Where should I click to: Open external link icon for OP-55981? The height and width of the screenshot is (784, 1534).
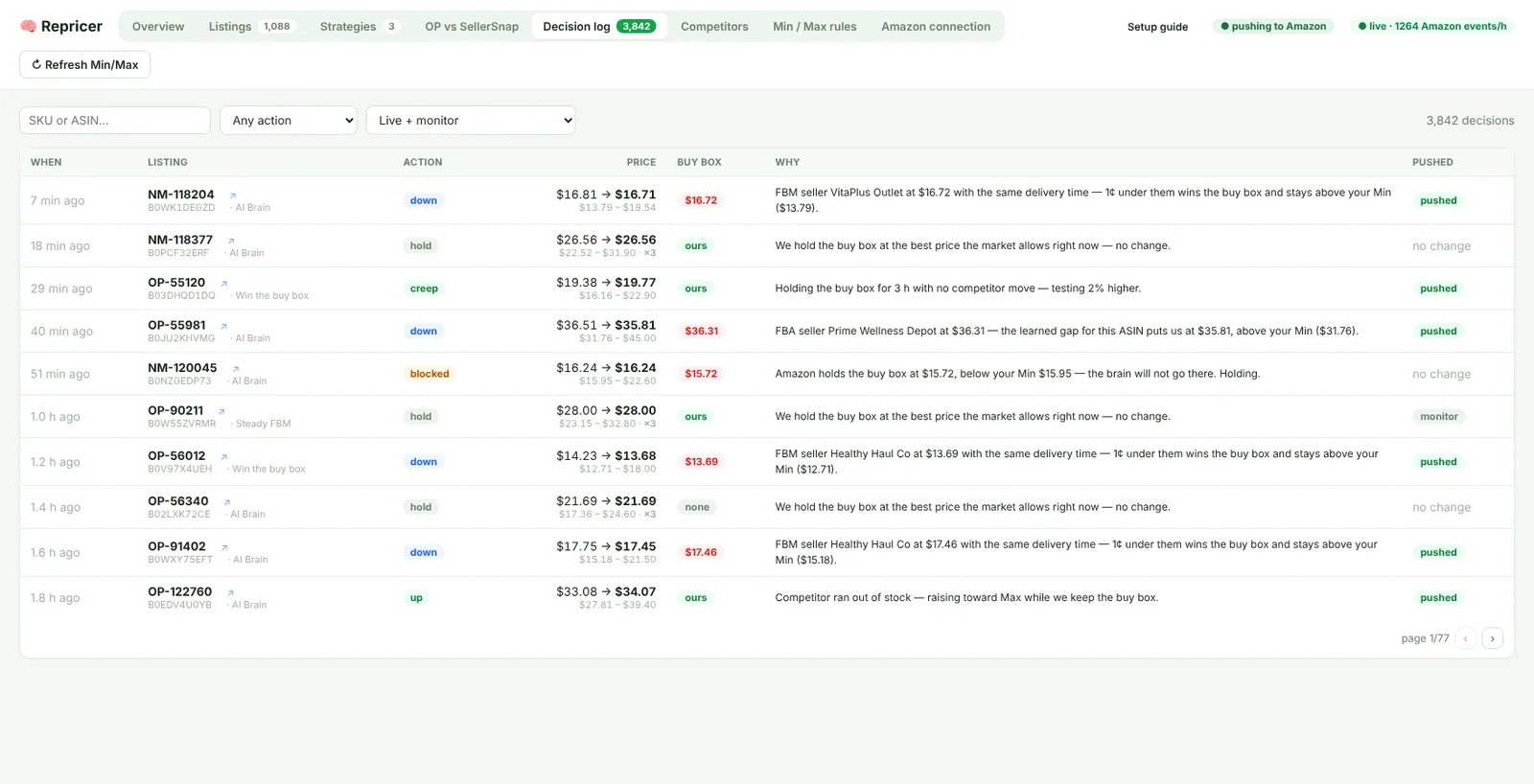coord(224,326)
